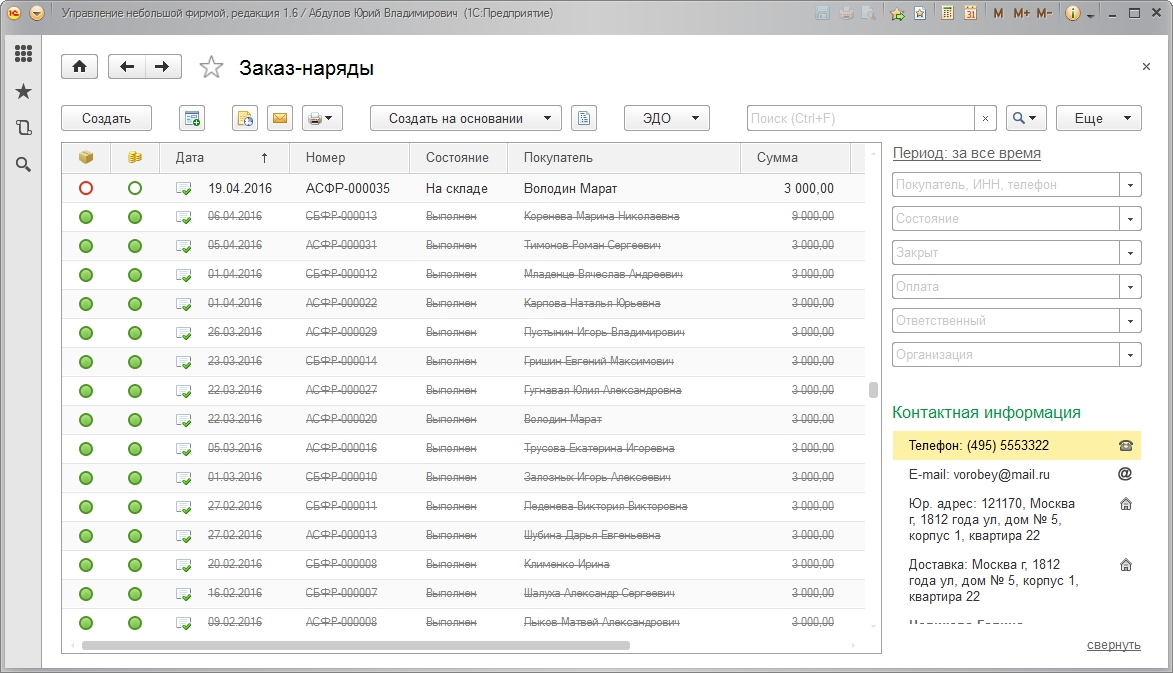Image resolution: width=1173 pixels, height=673 pixels.
Task: Open the printer dropdown button
Action: pos(322,118)
